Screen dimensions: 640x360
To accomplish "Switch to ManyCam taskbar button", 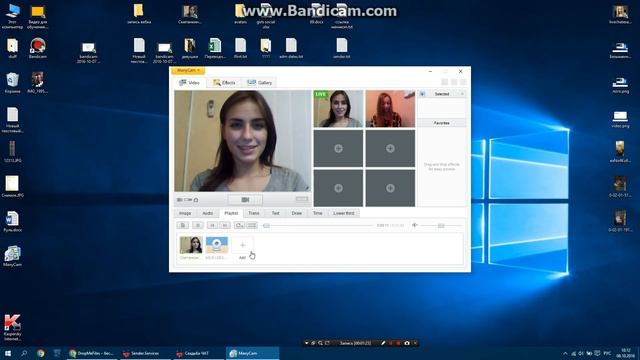I will click(x=252, y=353).
